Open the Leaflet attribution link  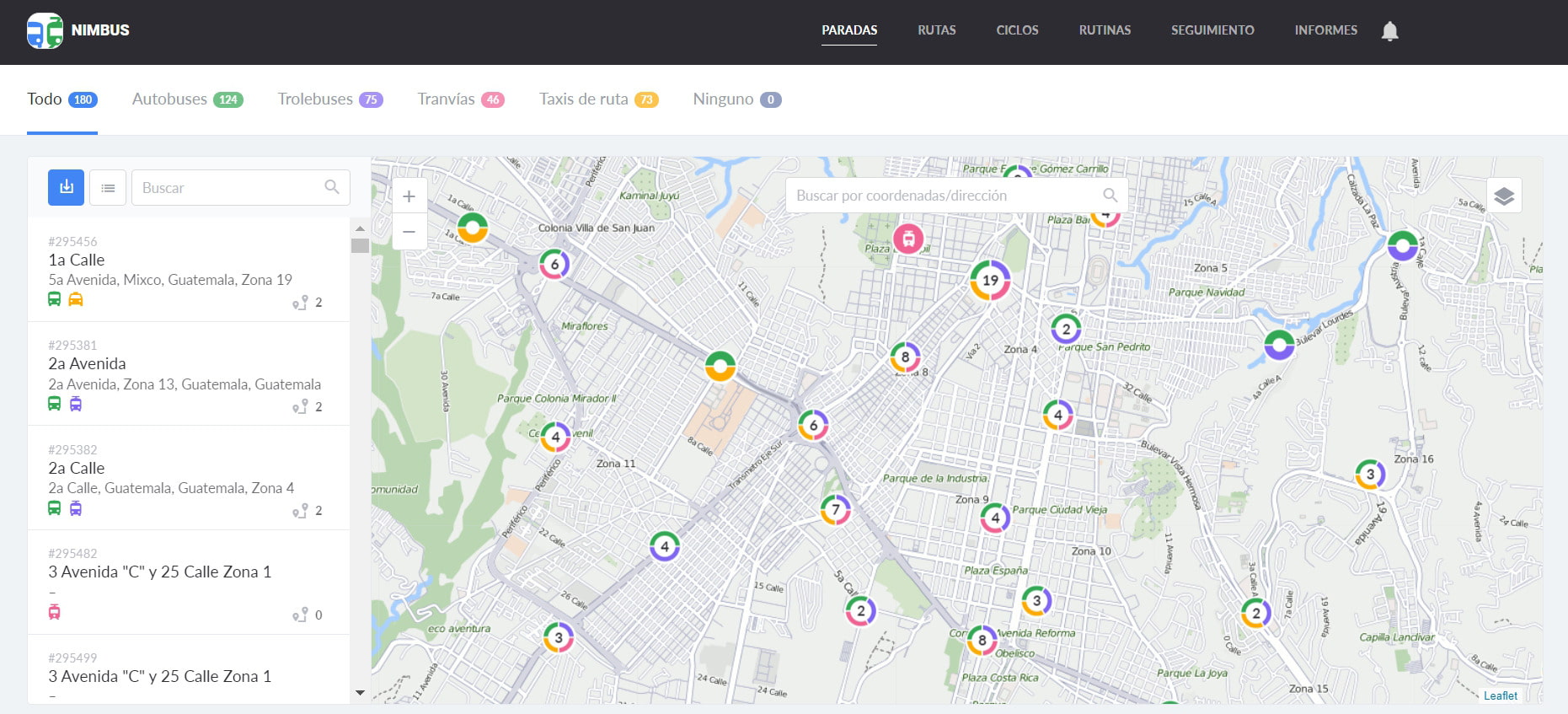click(1500, 695)
